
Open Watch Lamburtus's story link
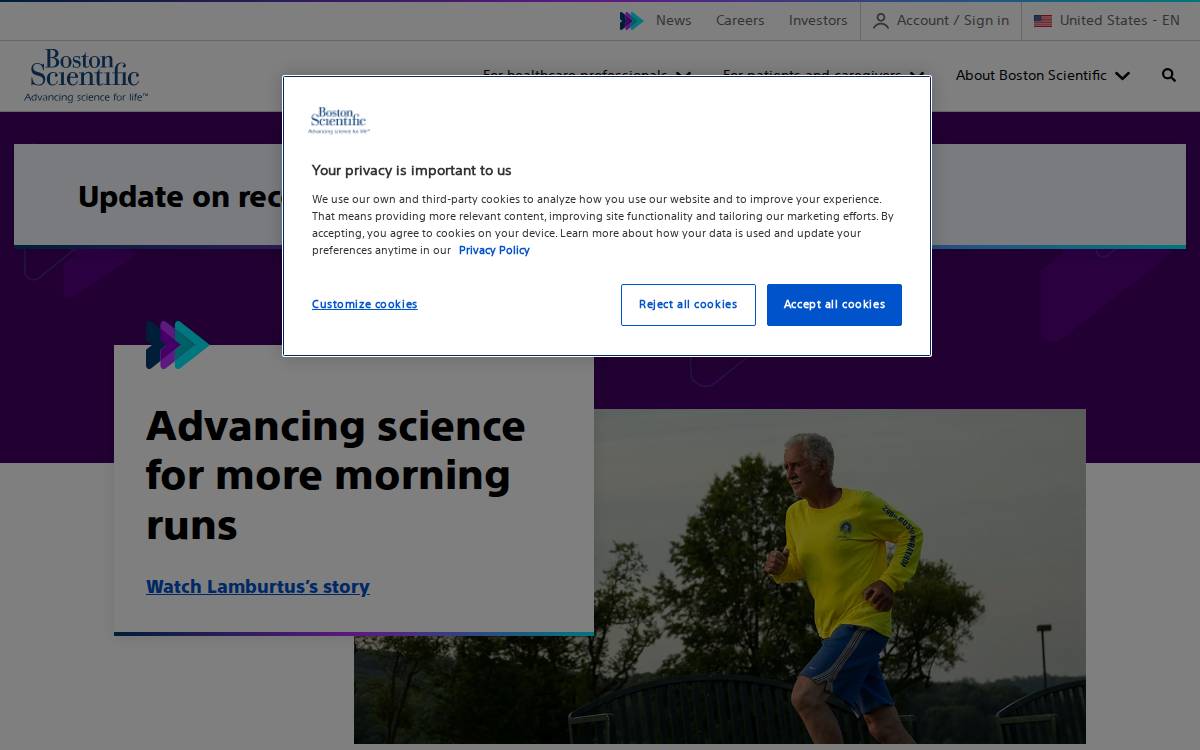[x=258, y=587]
